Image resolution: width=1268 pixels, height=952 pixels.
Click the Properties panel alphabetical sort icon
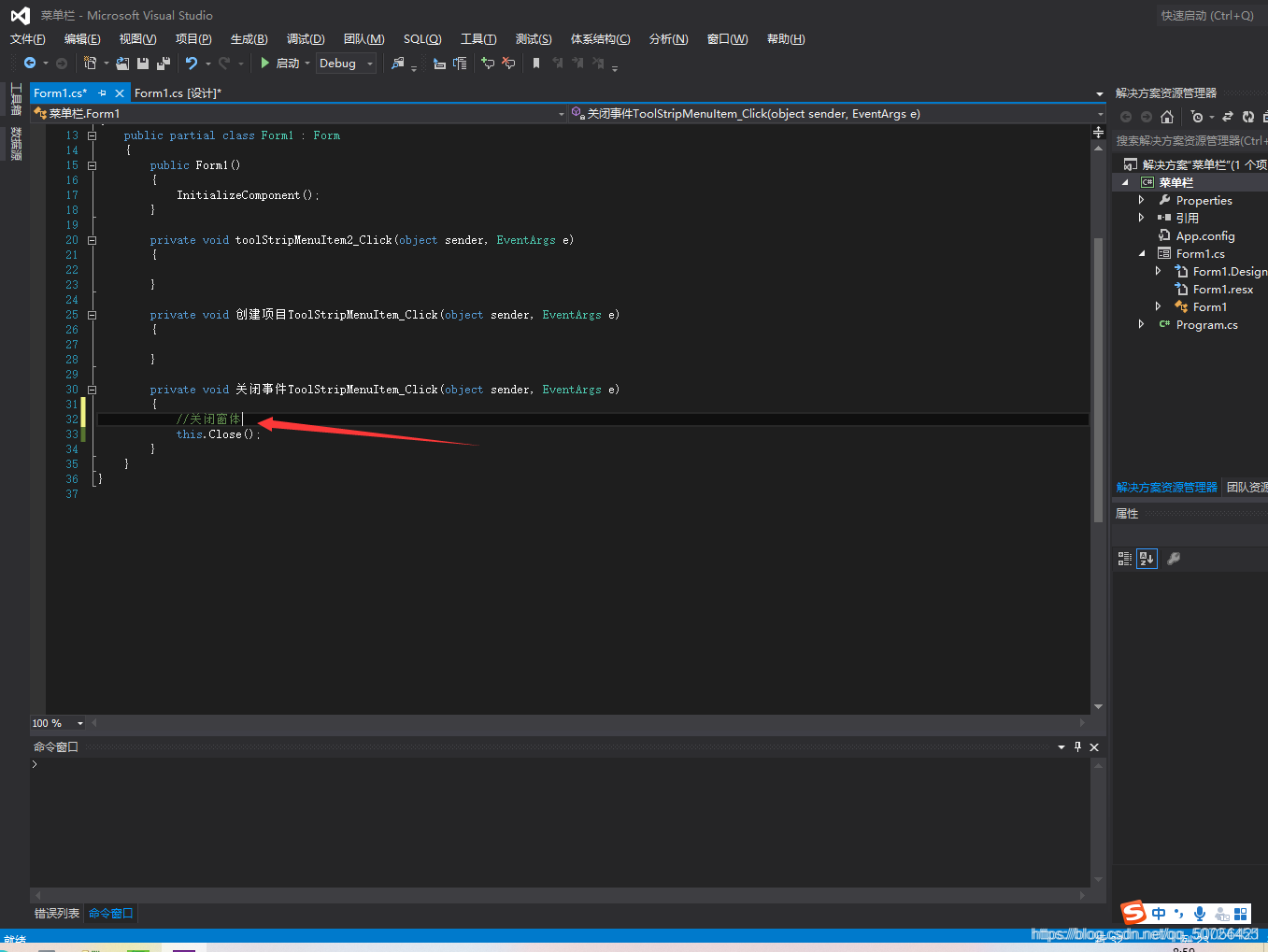(1147, 559)
